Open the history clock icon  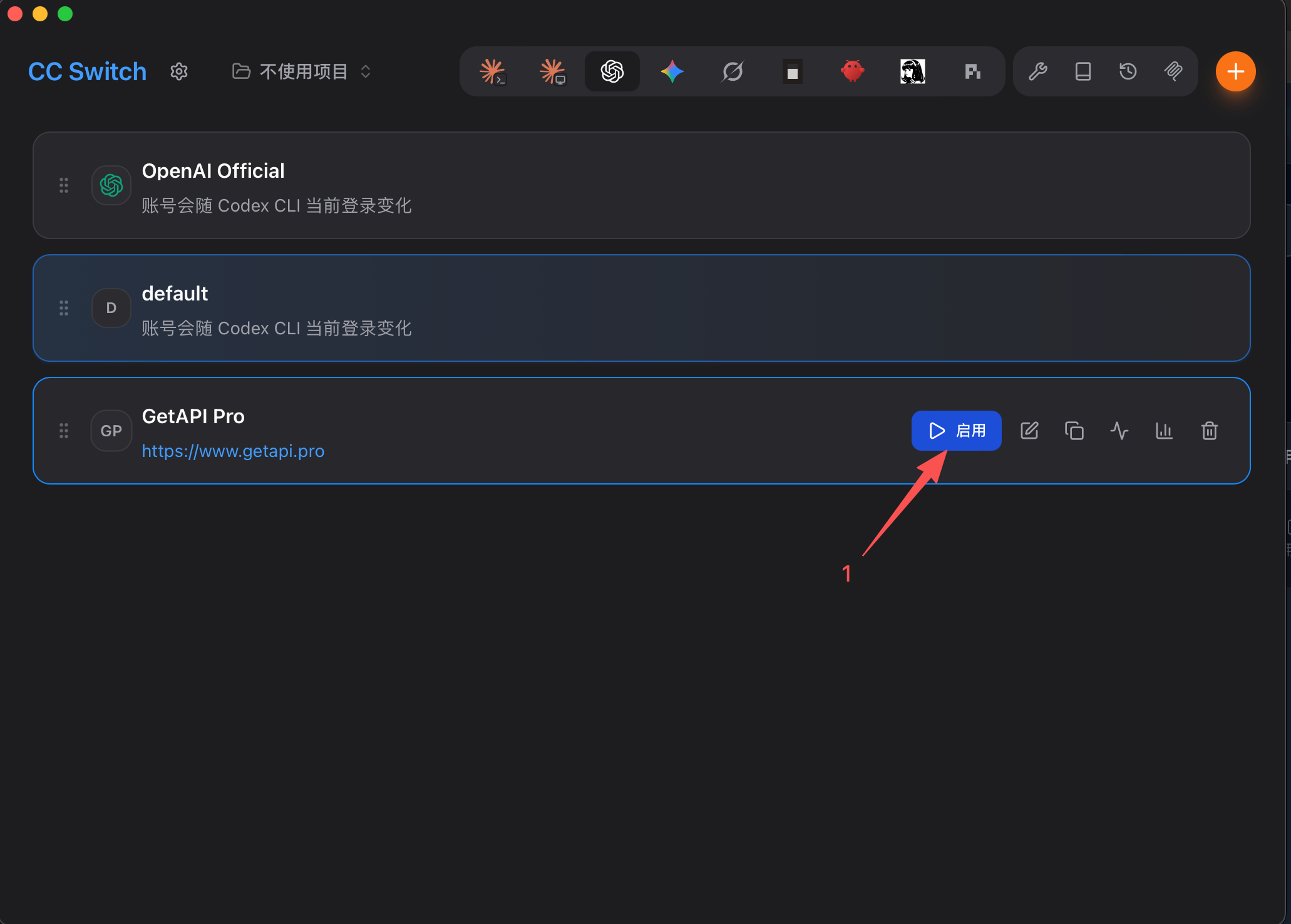click(x=1128, y=71)
